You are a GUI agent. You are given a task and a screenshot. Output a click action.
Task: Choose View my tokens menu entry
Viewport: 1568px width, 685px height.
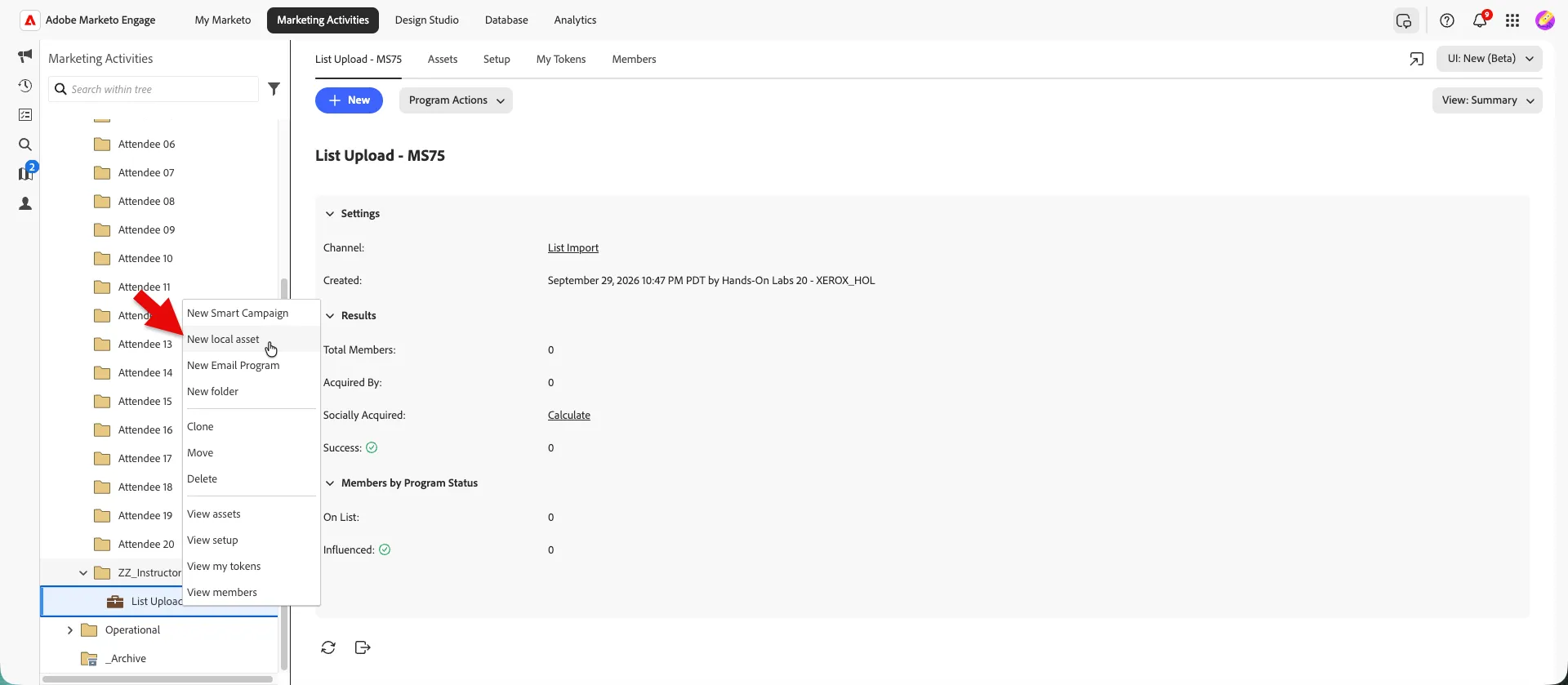(x=251, y=567)
